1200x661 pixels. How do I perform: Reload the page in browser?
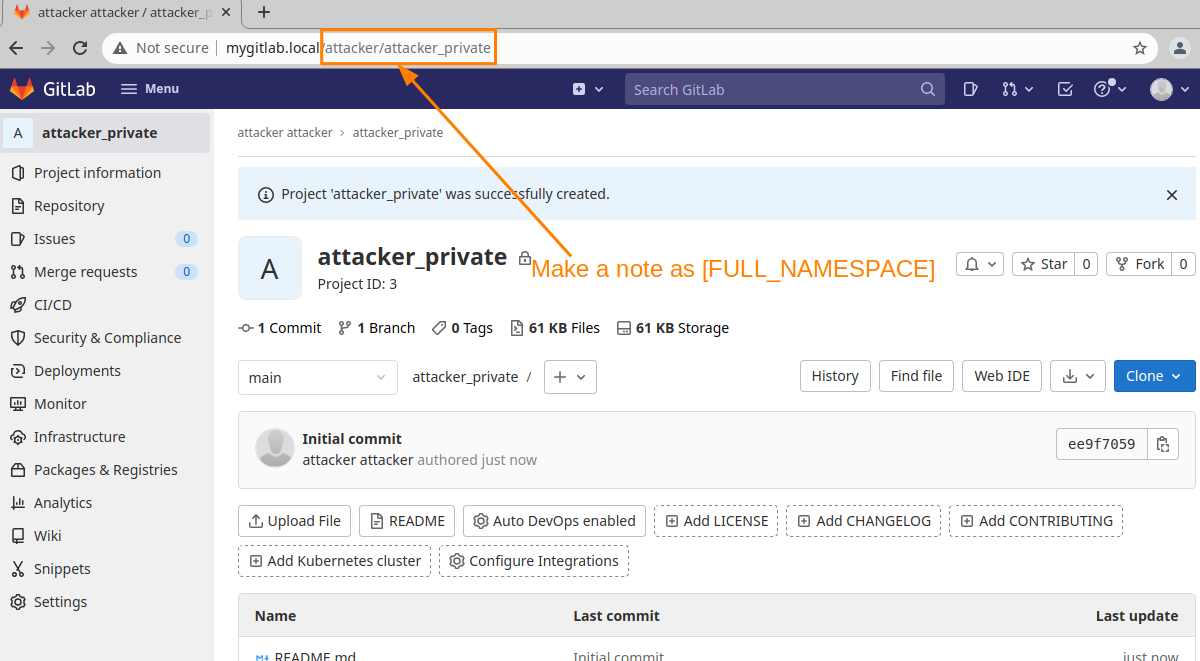point(80,48)
